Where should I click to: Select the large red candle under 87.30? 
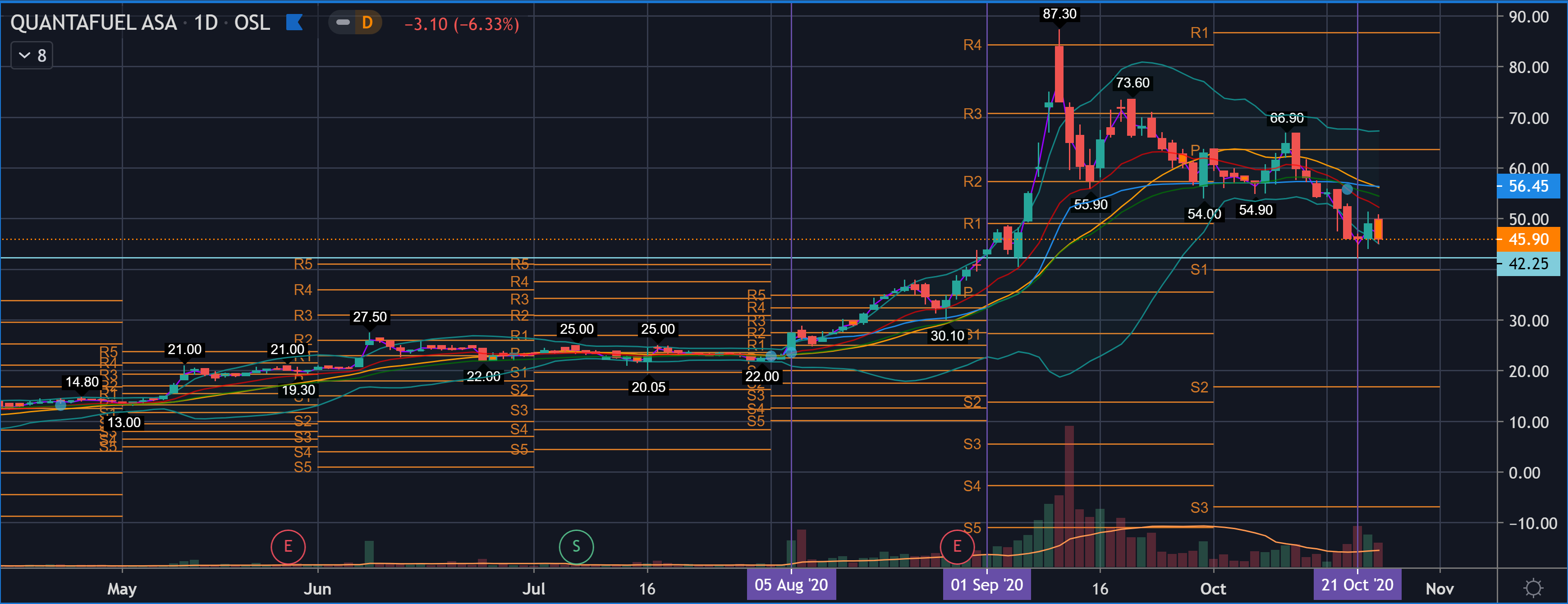[x=1059, y=74]
